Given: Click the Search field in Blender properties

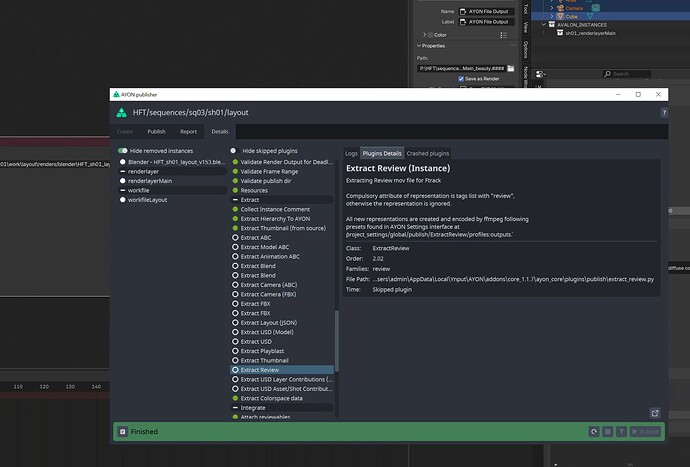Looking at the screenshot, I should [x=627, y=74].
